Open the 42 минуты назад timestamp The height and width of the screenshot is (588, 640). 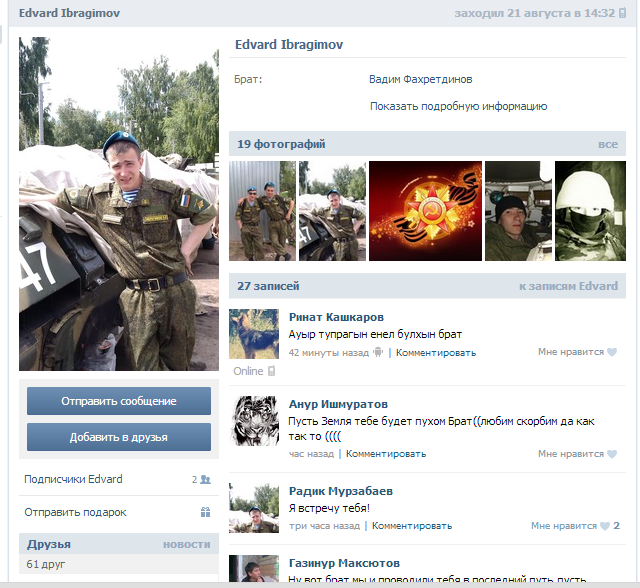click(x=329, y=353)
